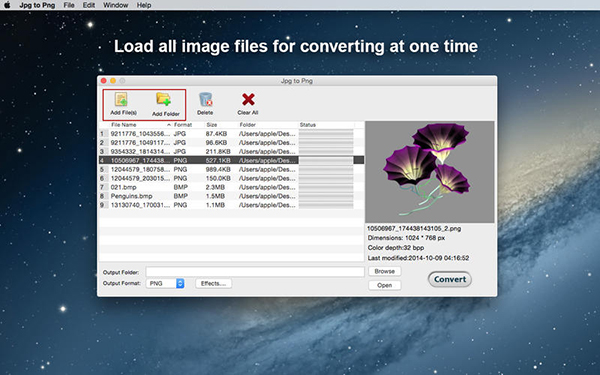This screenshot has width=600, height=375.
Task: Open the Jpg to Png application menu
Action: point(37,5)
